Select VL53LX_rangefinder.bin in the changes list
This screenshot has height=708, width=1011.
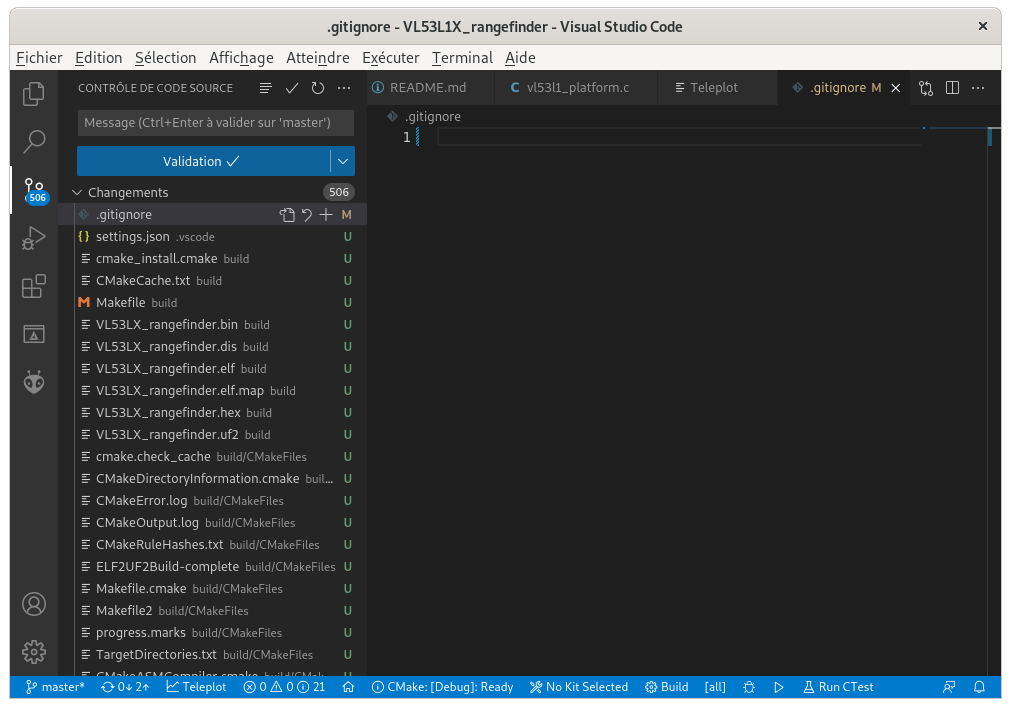click(213, 324)
